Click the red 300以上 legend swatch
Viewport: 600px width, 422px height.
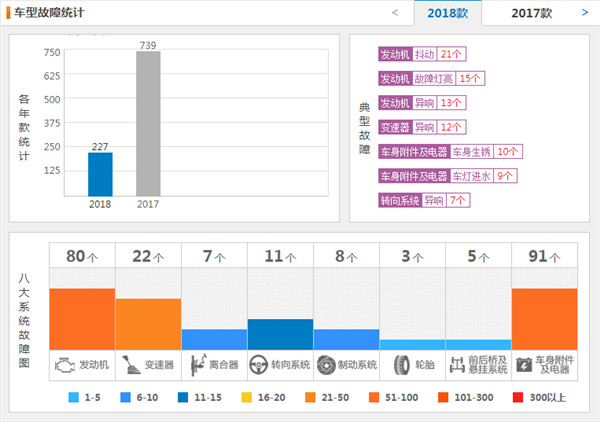point(518,397)
